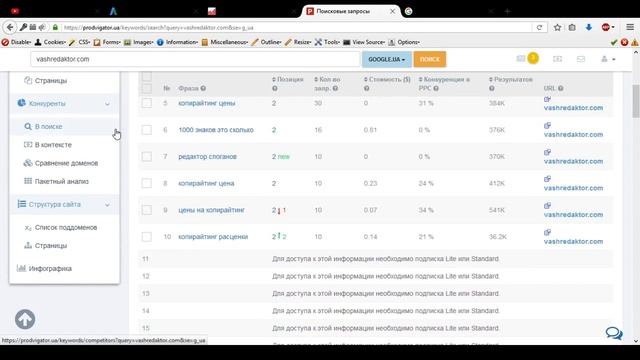Open external link icon for копирайтинг цены row
Image resolution: width=640 pixels, height=360 pixels.
[x=547, y=99]
